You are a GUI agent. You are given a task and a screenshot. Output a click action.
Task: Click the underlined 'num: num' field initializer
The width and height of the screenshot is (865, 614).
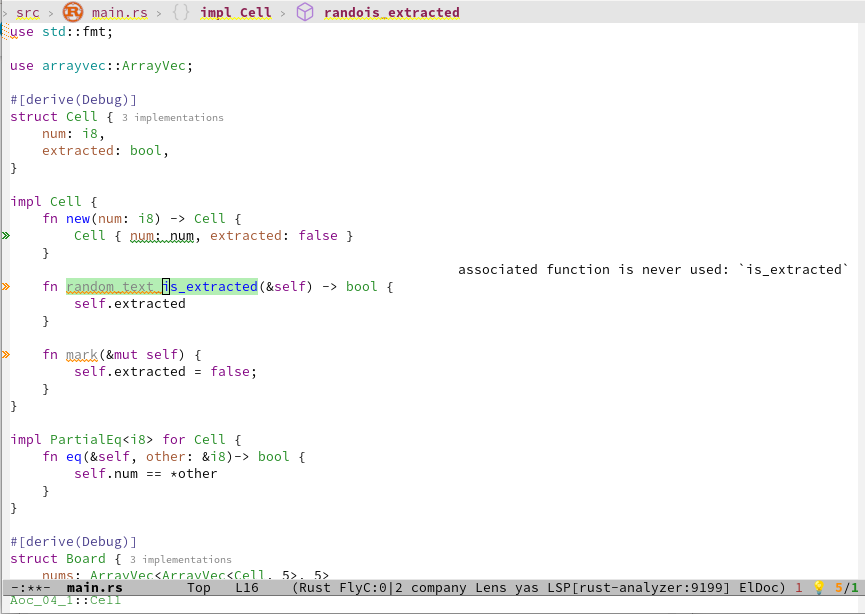click(x=162, y=236)
